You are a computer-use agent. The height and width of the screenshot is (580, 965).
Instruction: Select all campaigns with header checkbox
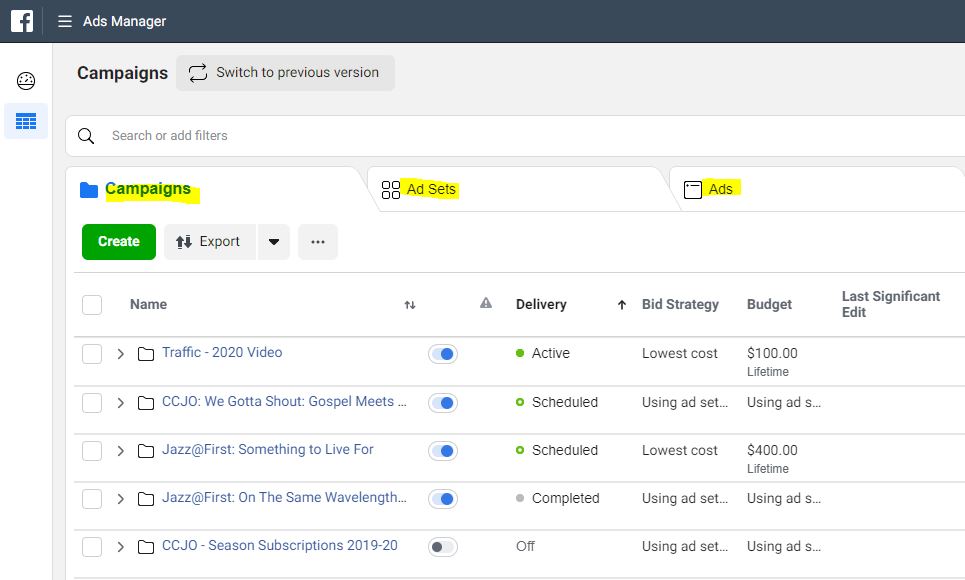click(92, 305)
